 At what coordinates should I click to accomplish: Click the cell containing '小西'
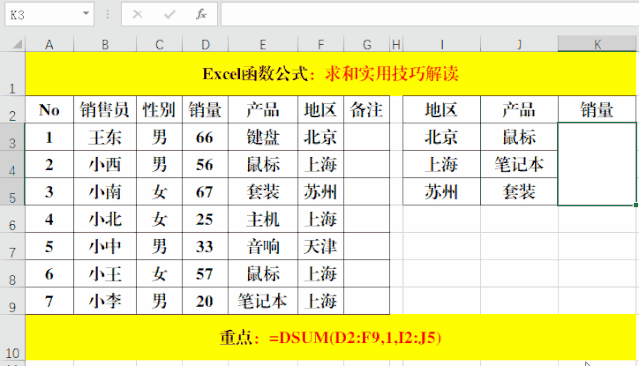105,164
